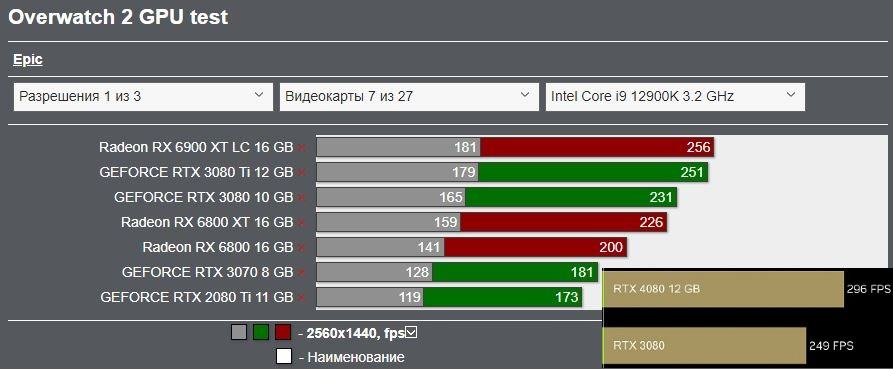Click the Radeon RX 6800 16 GB label
This screenshot has height=369, width=893.
coord(218,248)
